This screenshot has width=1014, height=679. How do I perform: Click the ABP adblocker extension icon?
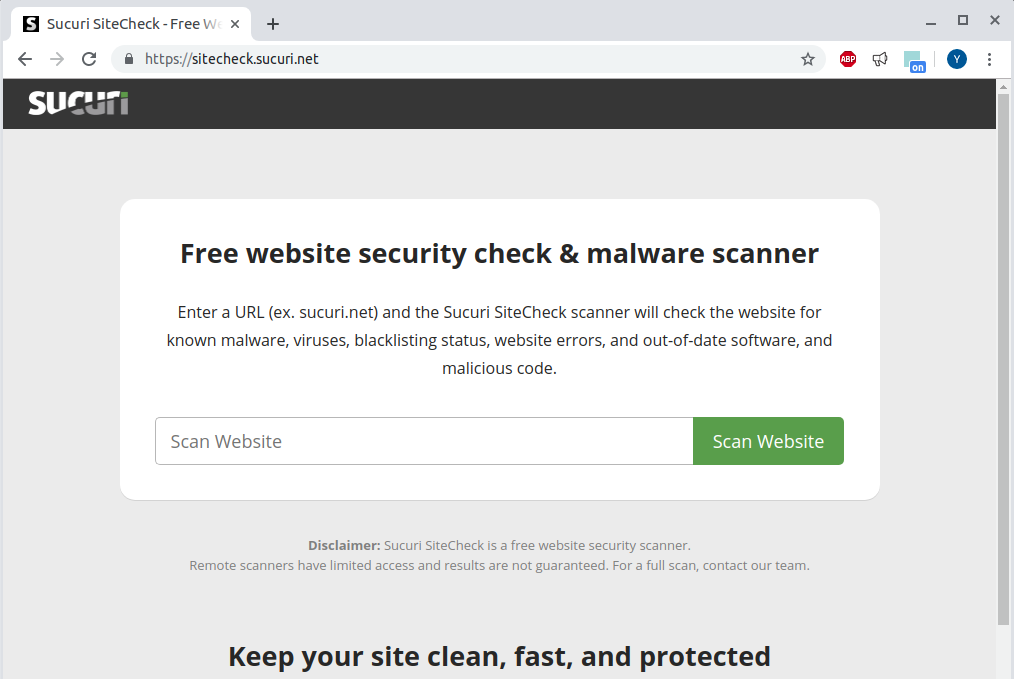tap(847, 59)
